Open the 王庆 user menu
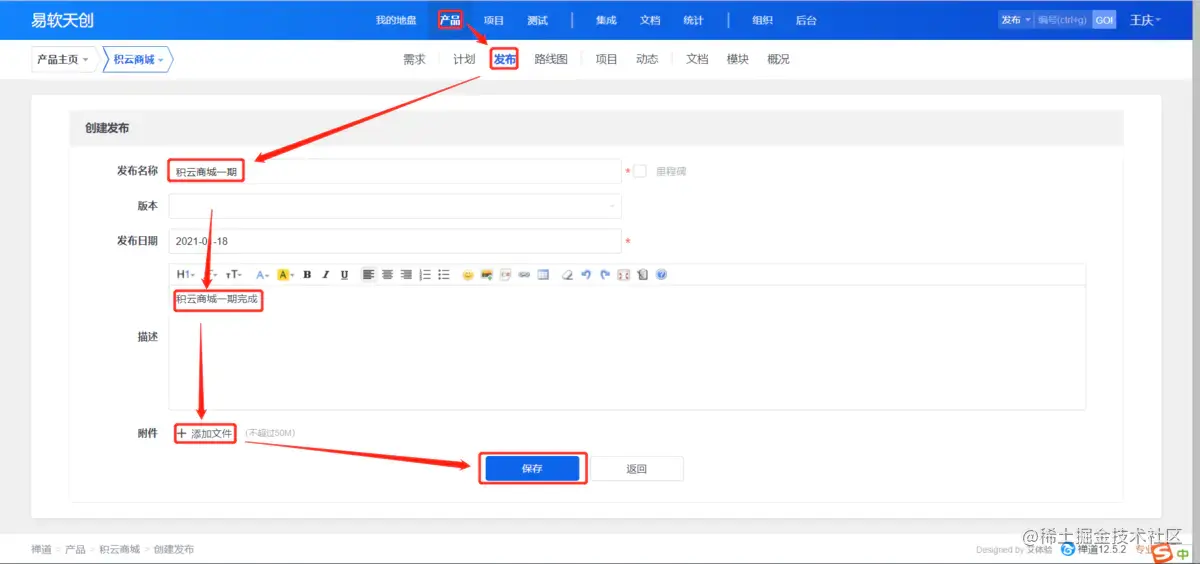1200x564 pixels. [1145, 20]
